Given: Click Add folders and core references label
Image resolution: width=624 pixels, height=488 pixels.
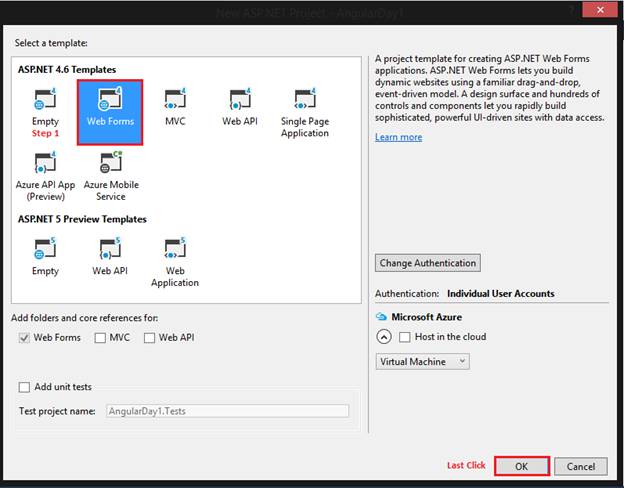Looking at the screenshot, I should coord(84,318).
